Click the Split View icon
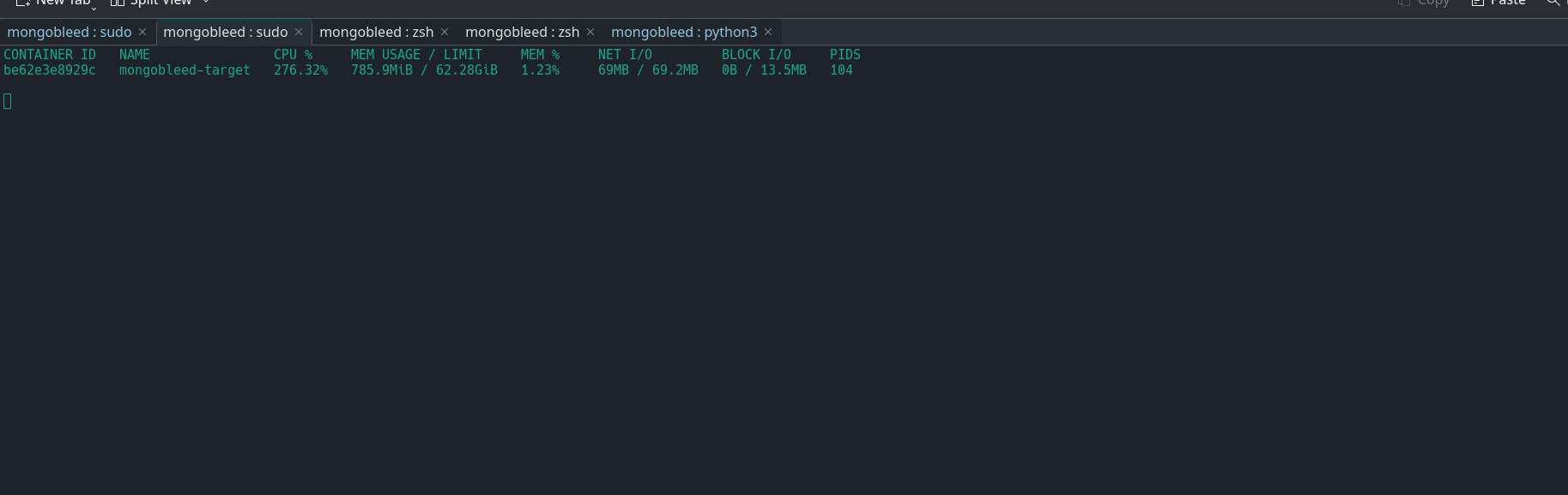This screenshot has height=495, width=1568. (x=118, y=3)
